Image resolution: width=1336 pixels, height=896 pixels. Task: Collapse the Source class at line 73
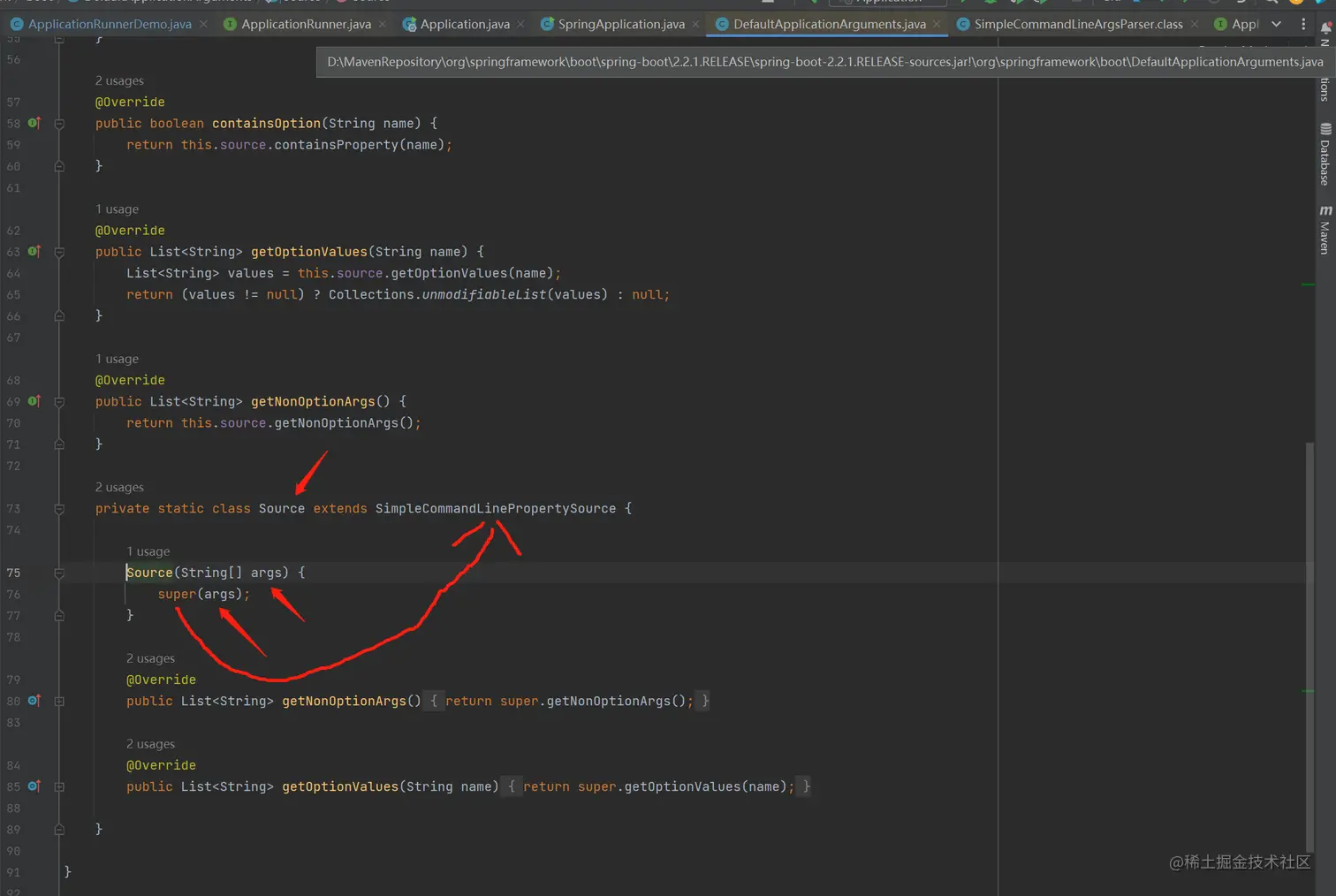pos(59,509)
